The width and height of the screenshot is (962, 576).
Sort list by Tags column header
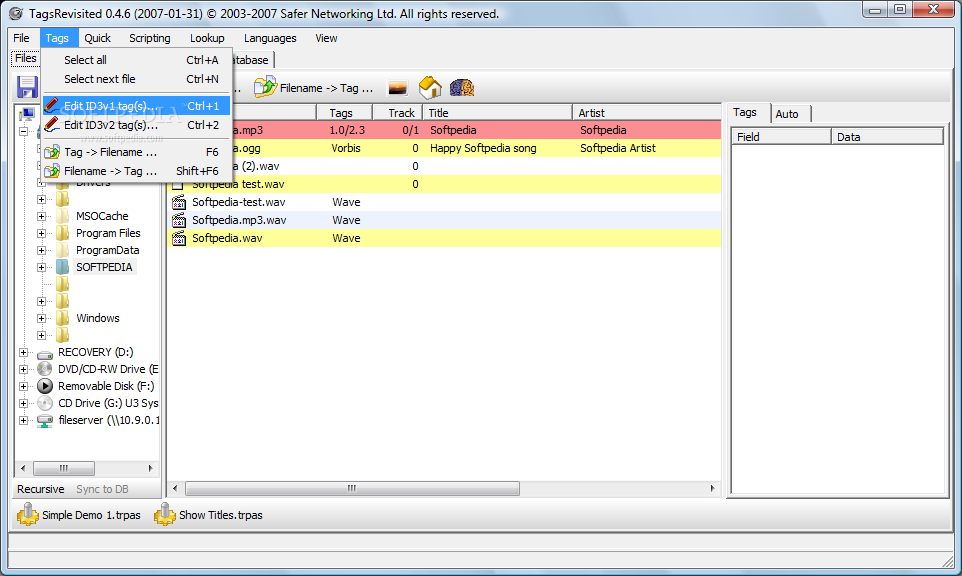coord(344,113)
